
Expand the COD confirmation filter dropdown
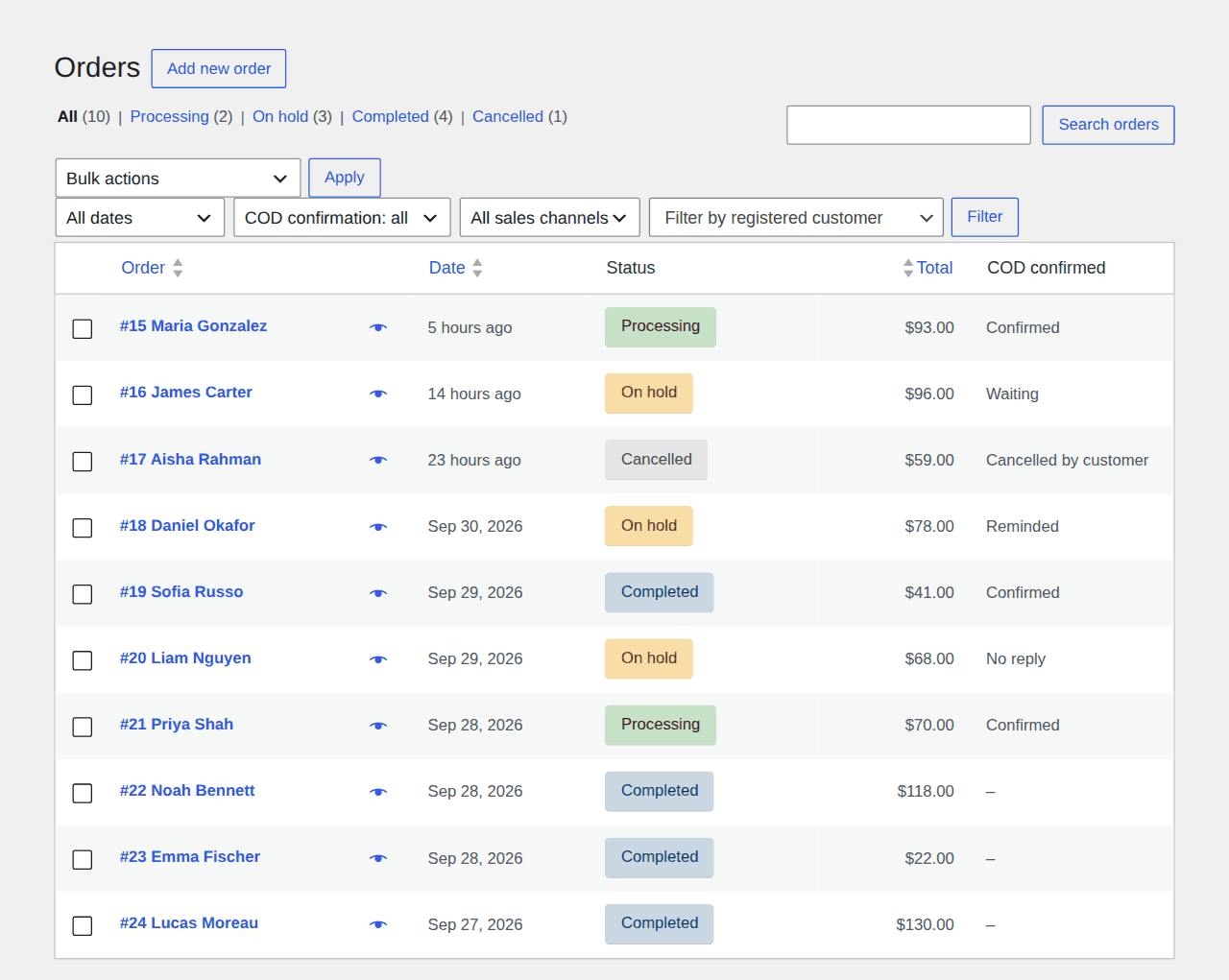pyautogui.click(x=342, y=218)
